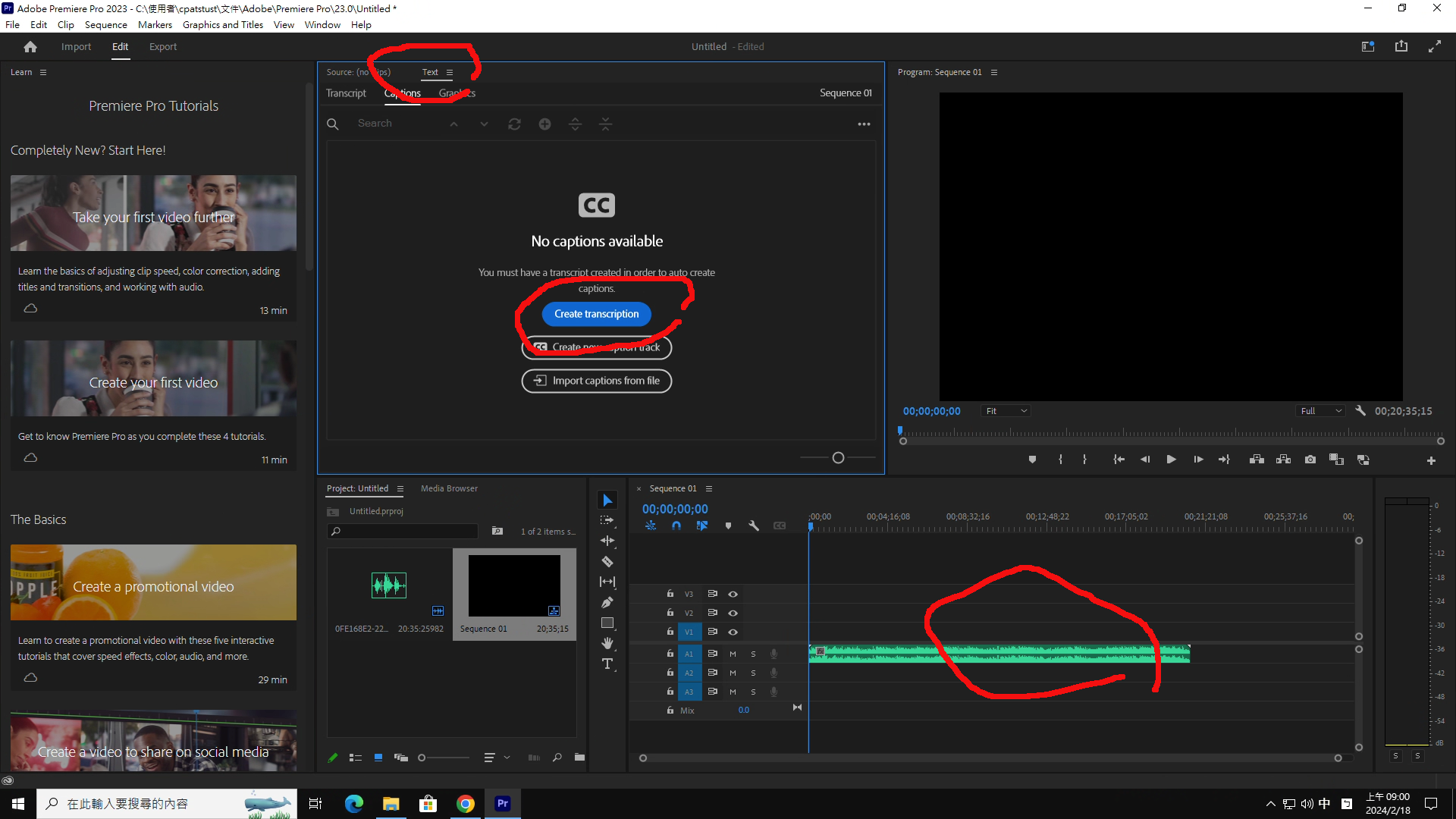Select the Type tool
The width and height of the screenshot is (1456, 819).
click(x=607, y=664)
